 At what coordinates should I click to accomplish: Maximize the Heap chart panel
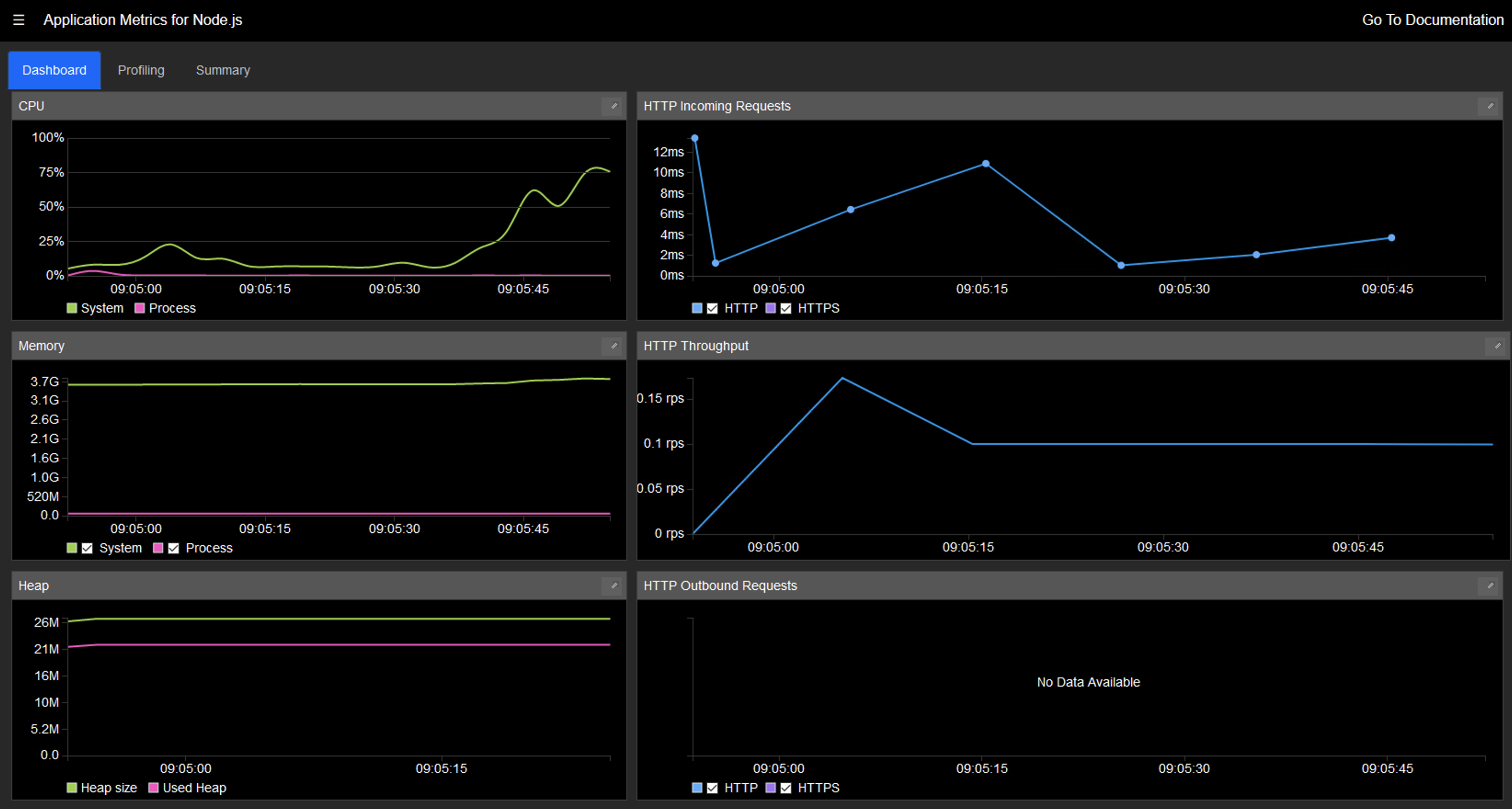614,586
